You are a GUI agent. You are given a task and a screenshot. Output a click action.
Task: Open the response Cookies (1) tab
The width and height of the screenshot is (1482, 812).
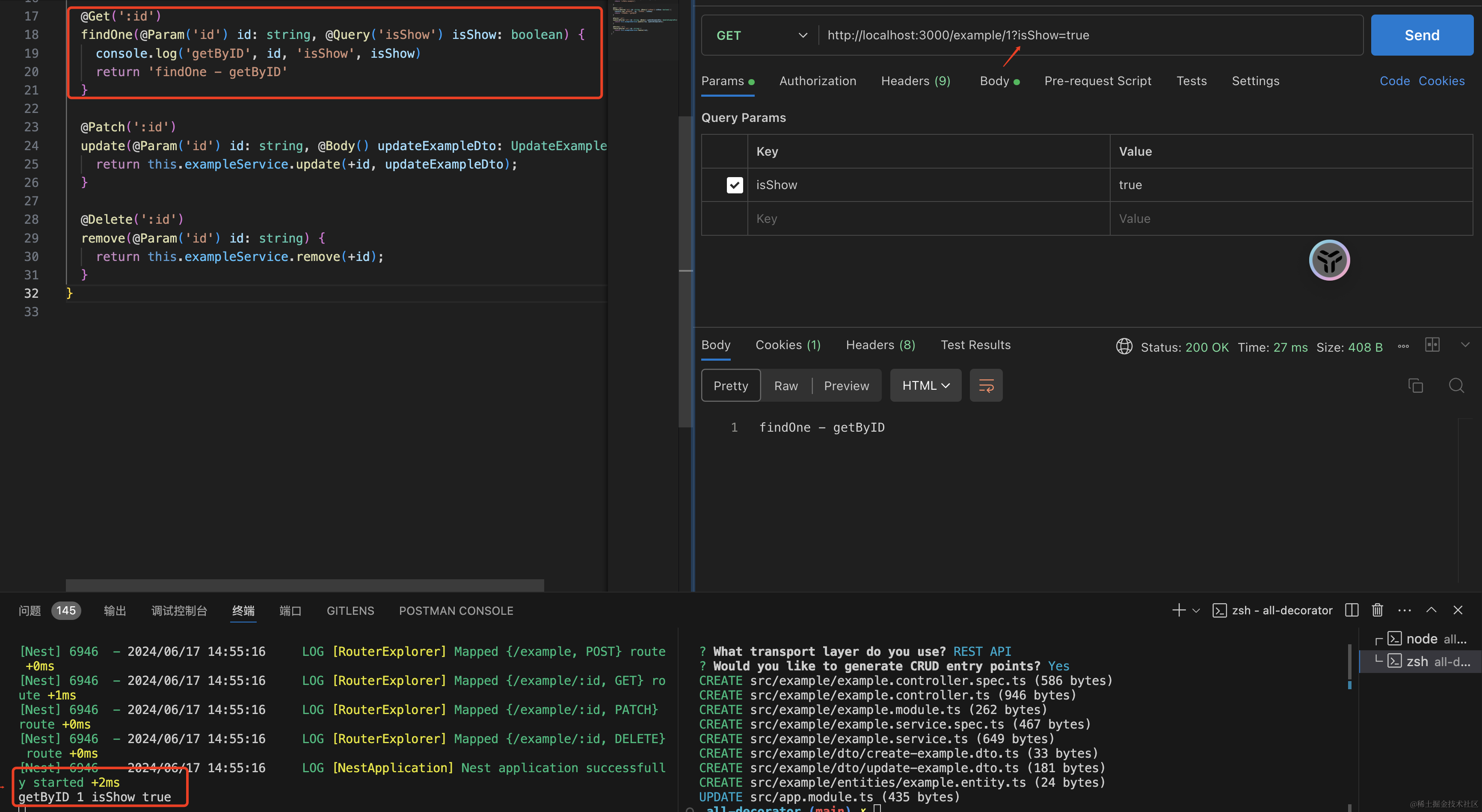788,345
